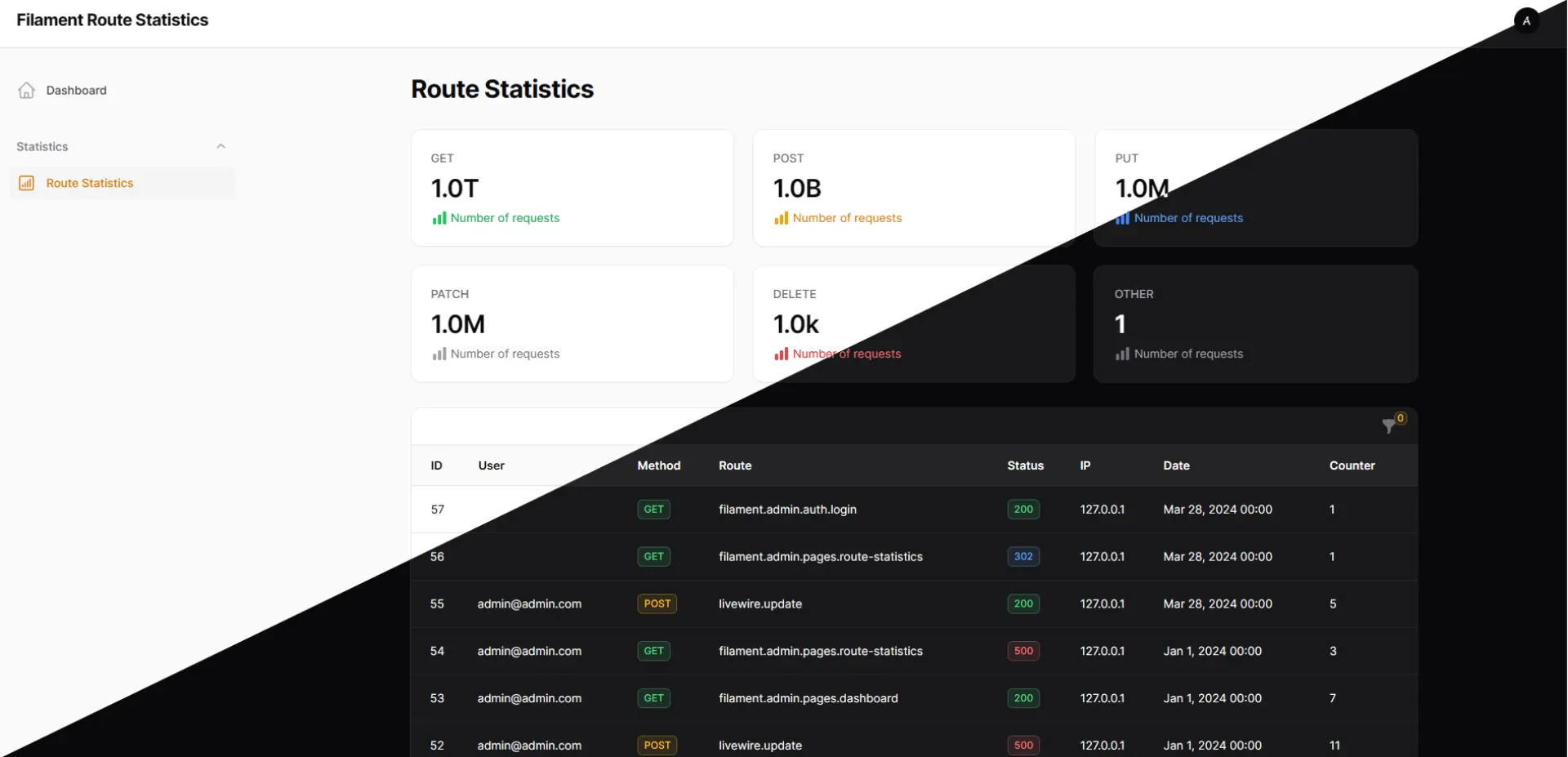
Task: Click the chart icon on the POST card
Action: pos(781,218)
